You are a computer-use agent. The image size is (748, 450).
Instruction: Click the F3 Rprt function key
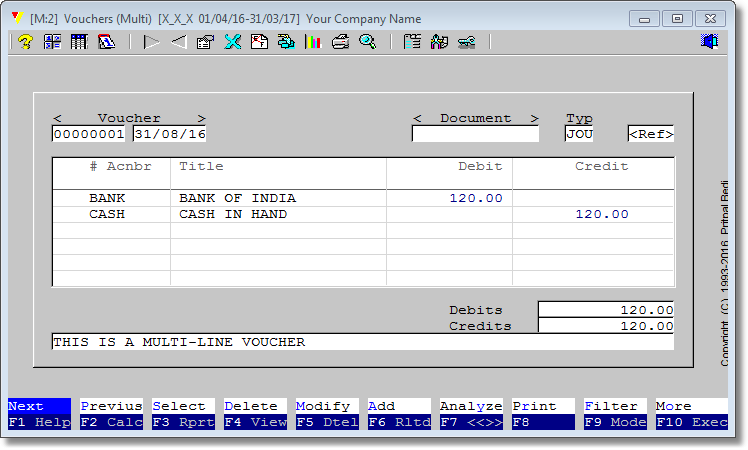(183, 422)
